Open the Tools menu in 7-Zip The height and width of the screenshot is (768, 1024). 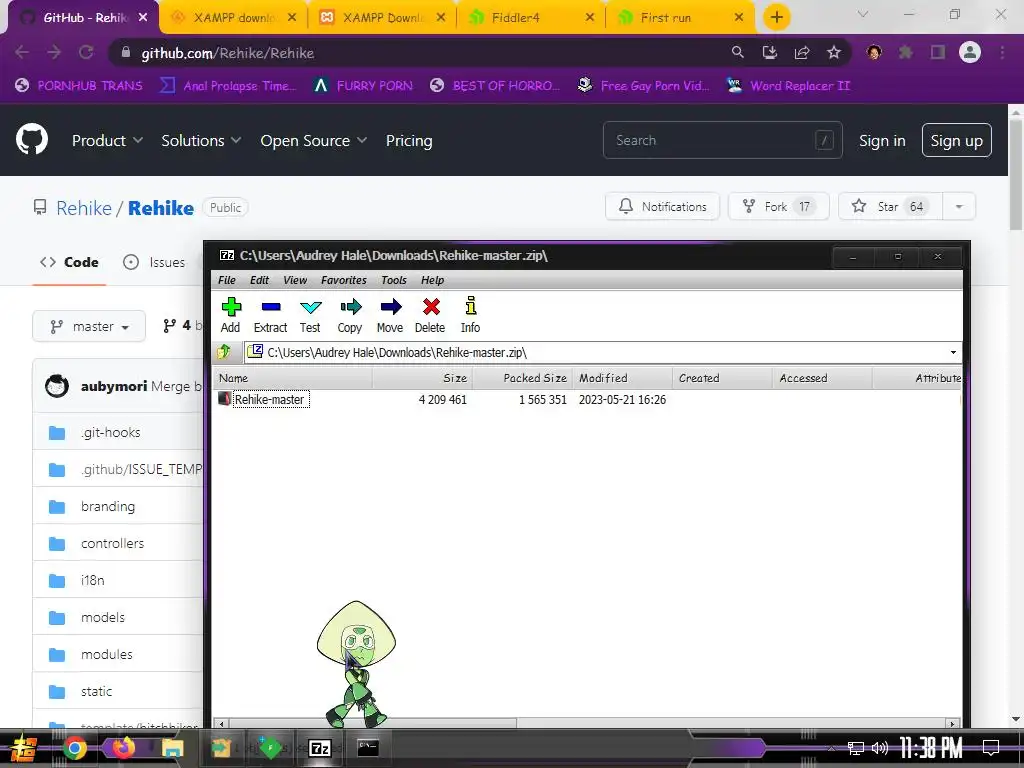pos(394,280)
